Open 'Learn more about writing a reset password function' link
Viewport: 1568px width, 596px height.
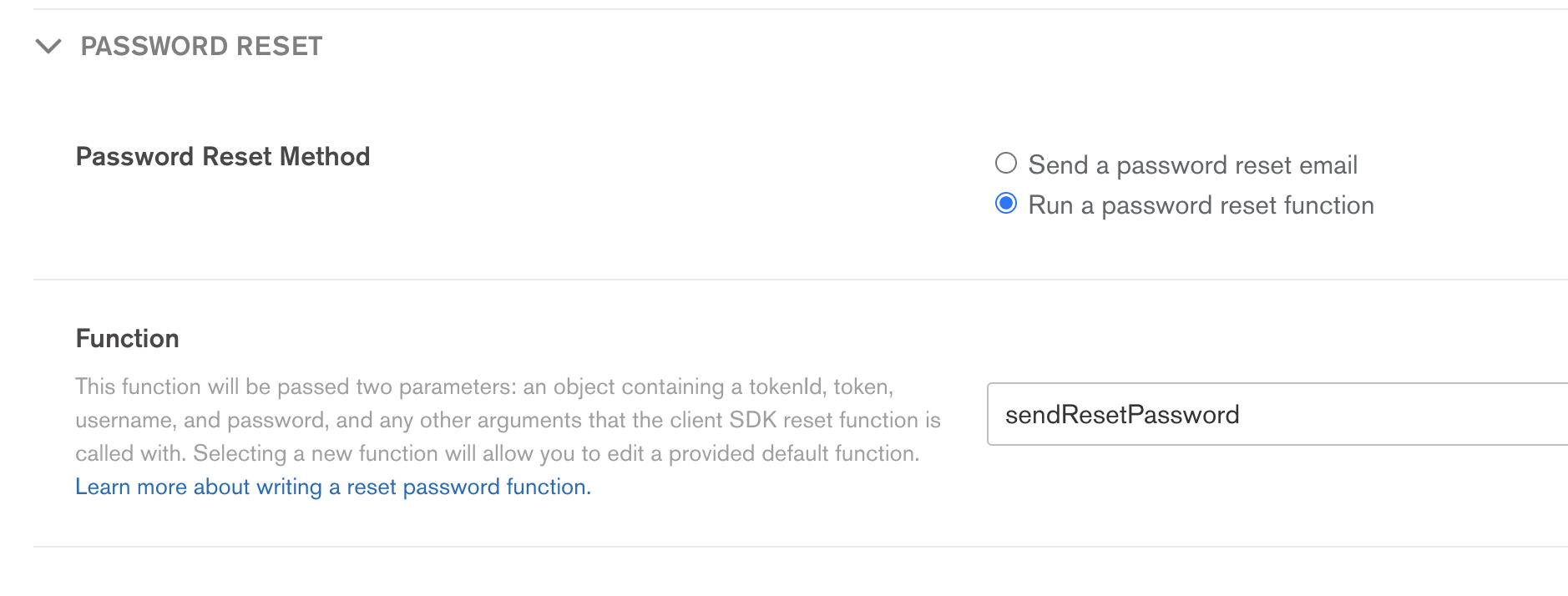click(x=332, y=487)
